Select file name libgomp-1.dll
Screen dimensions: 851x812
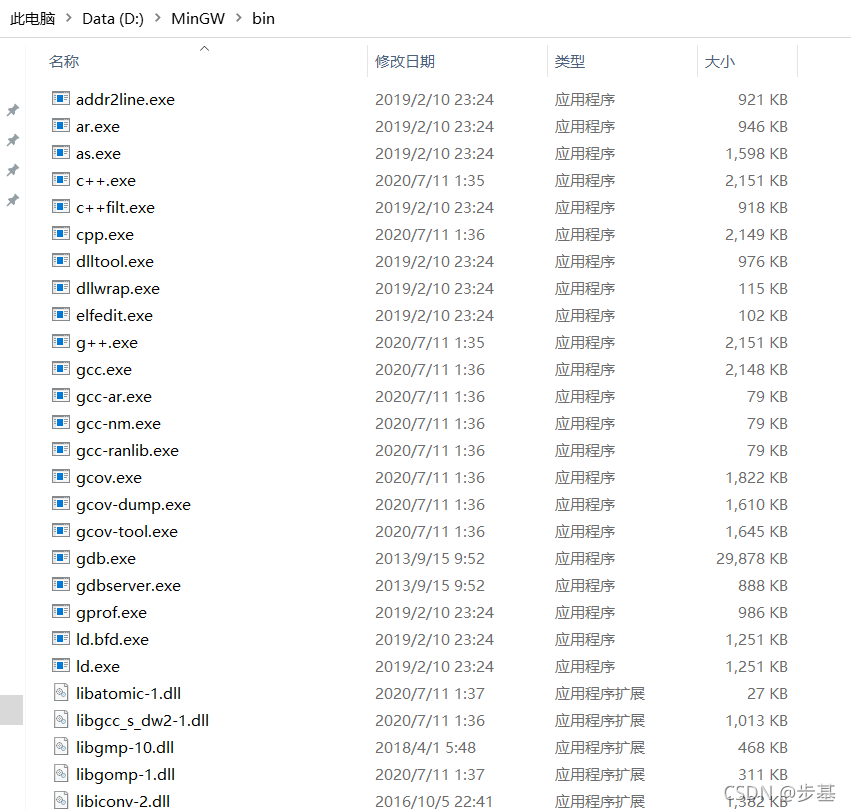126,775
